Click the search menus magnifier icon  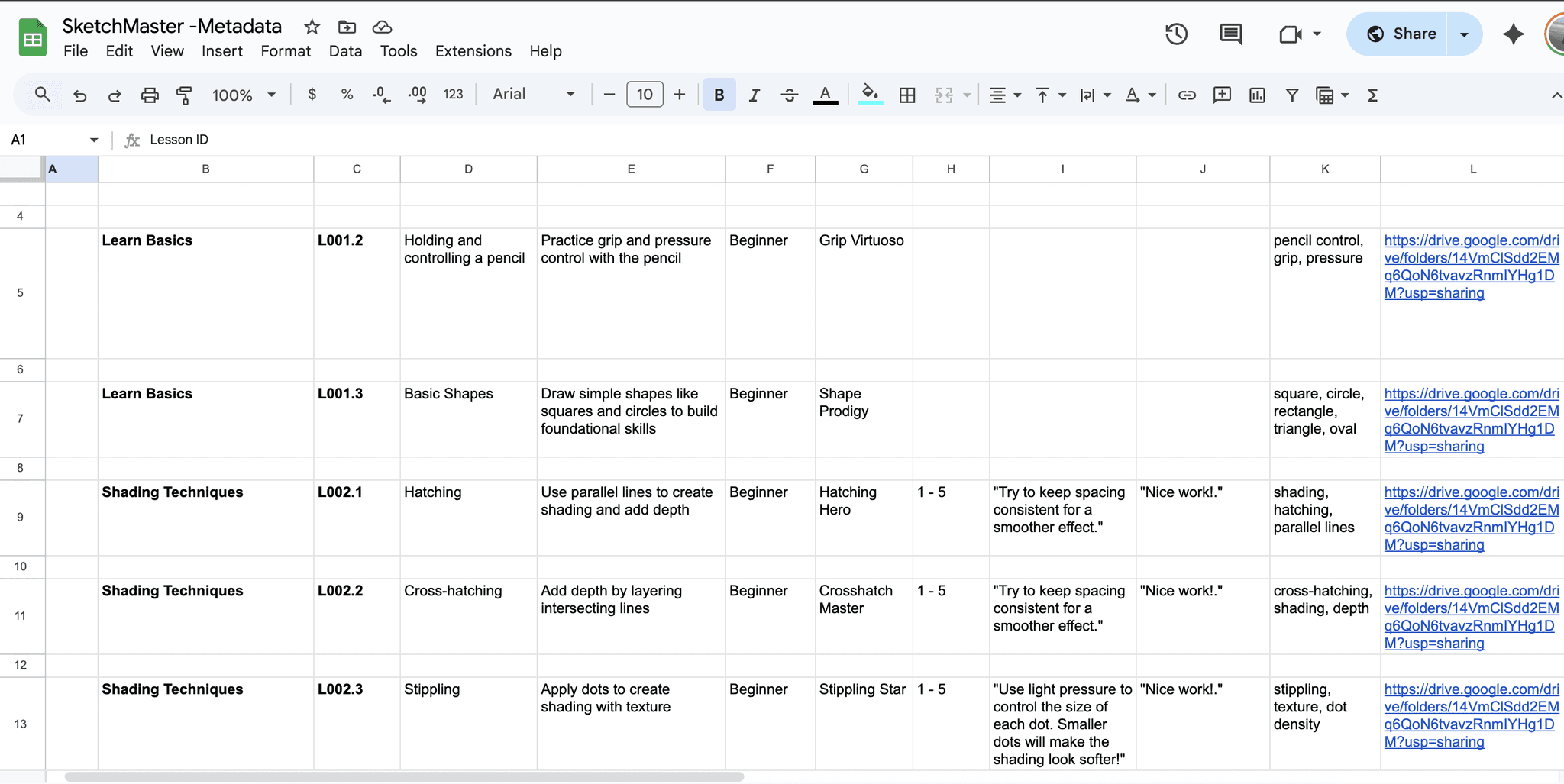pos(43,95)
